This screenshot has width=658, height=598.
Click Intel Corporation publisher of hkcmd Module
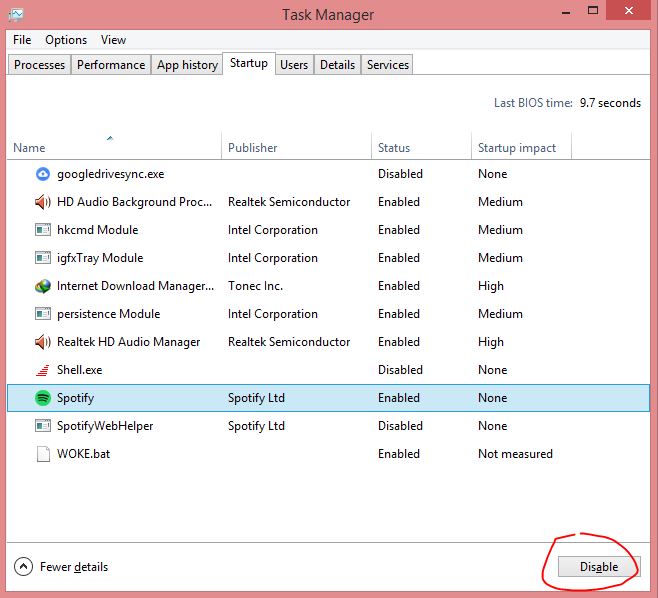pyautogui.click(x=272, y=230)
